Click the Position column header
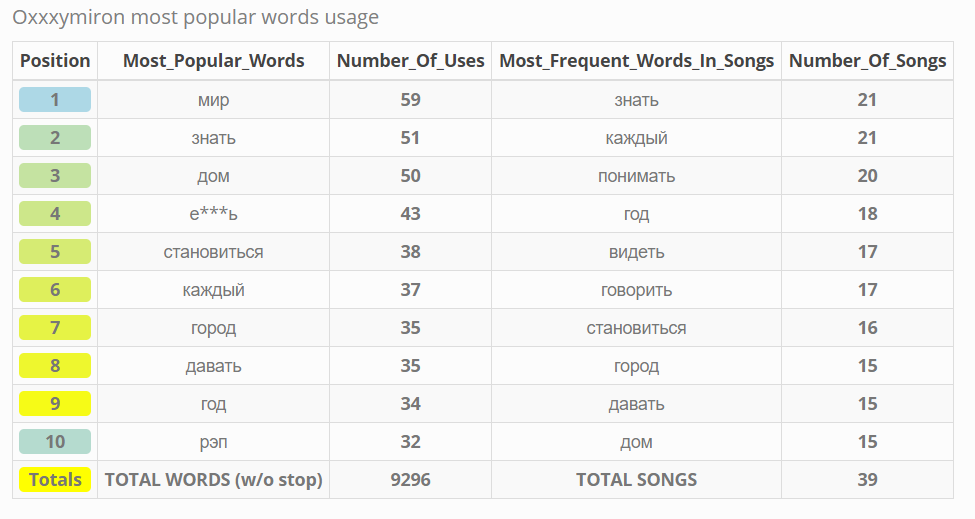975x519 pixels. coord(55,61)
